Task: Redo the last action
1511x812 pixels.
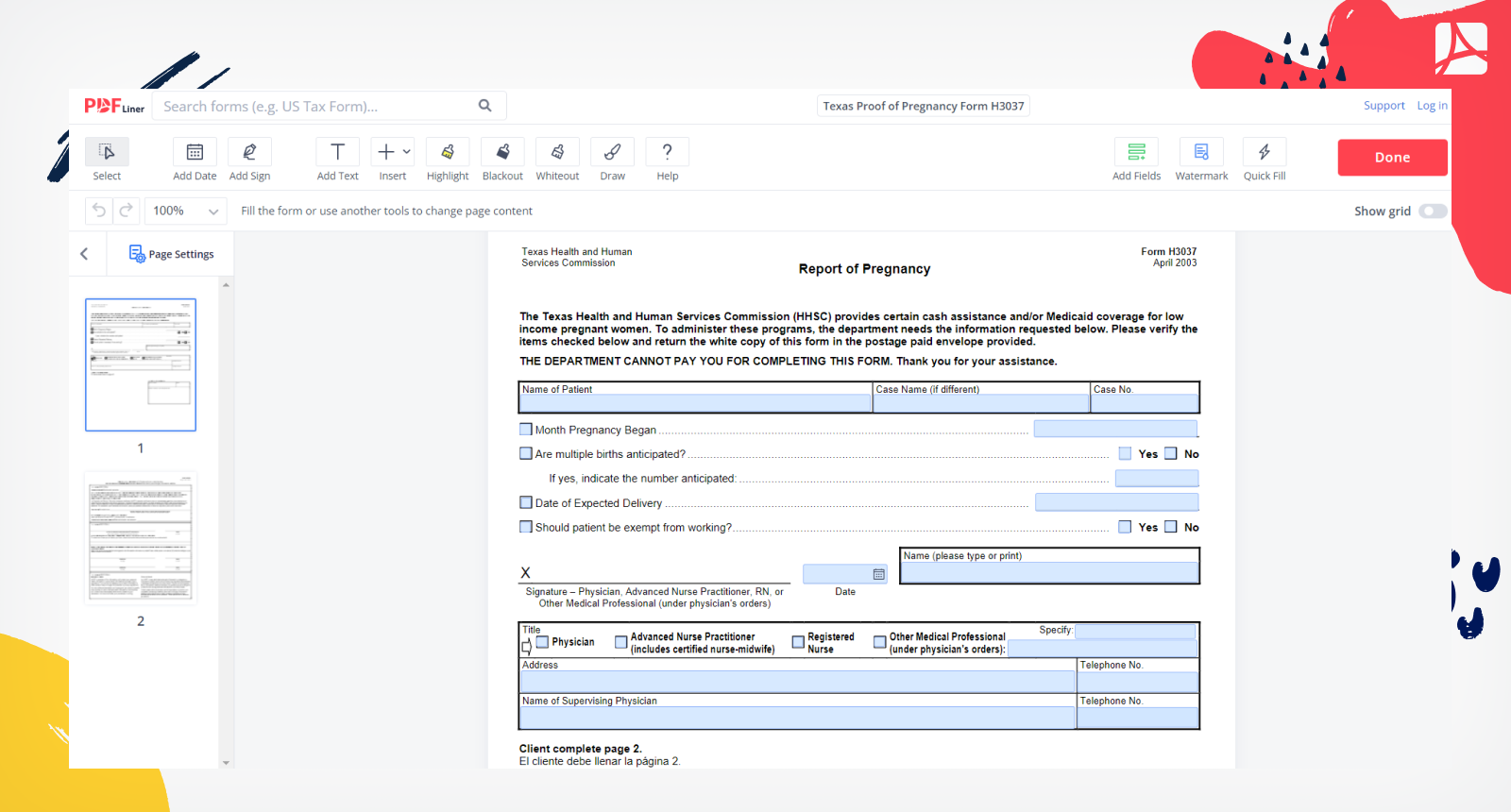Action: [126, 211]
